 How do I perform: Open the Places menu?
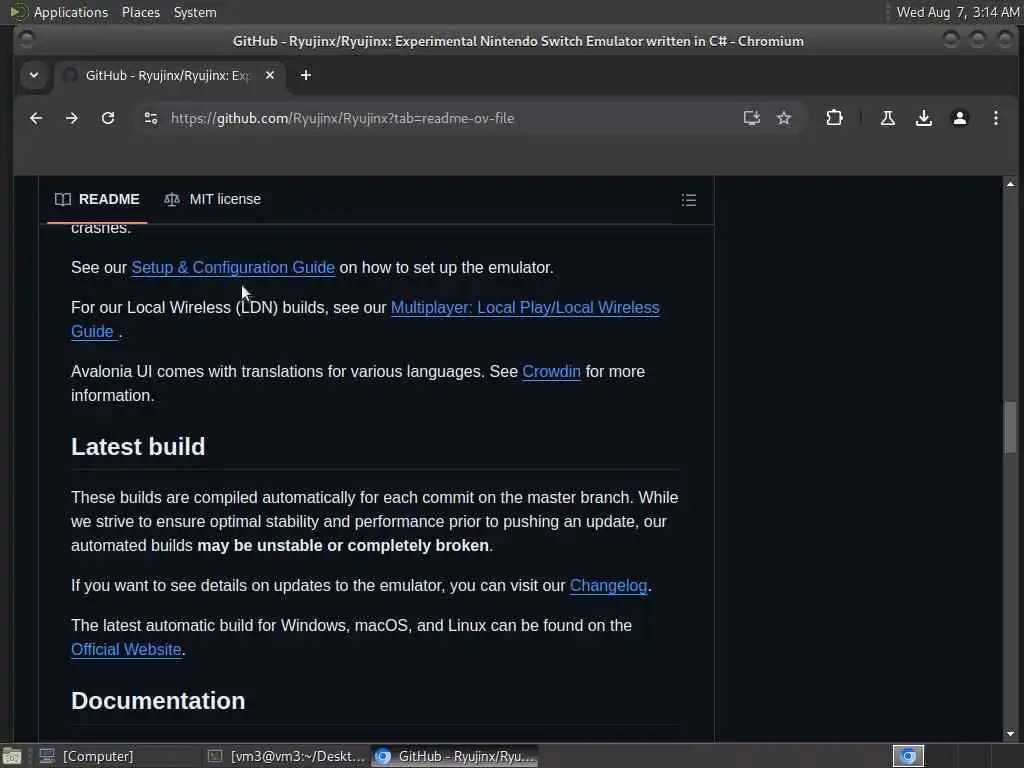140,12
